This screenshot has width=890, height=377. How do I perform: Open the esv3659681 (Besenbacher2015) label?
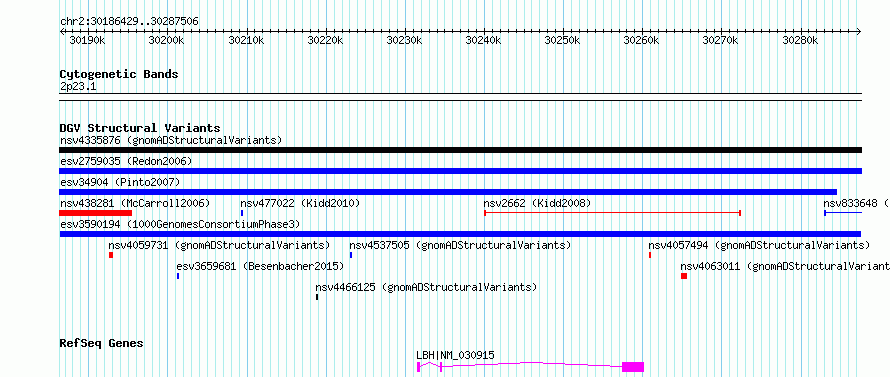260,266
